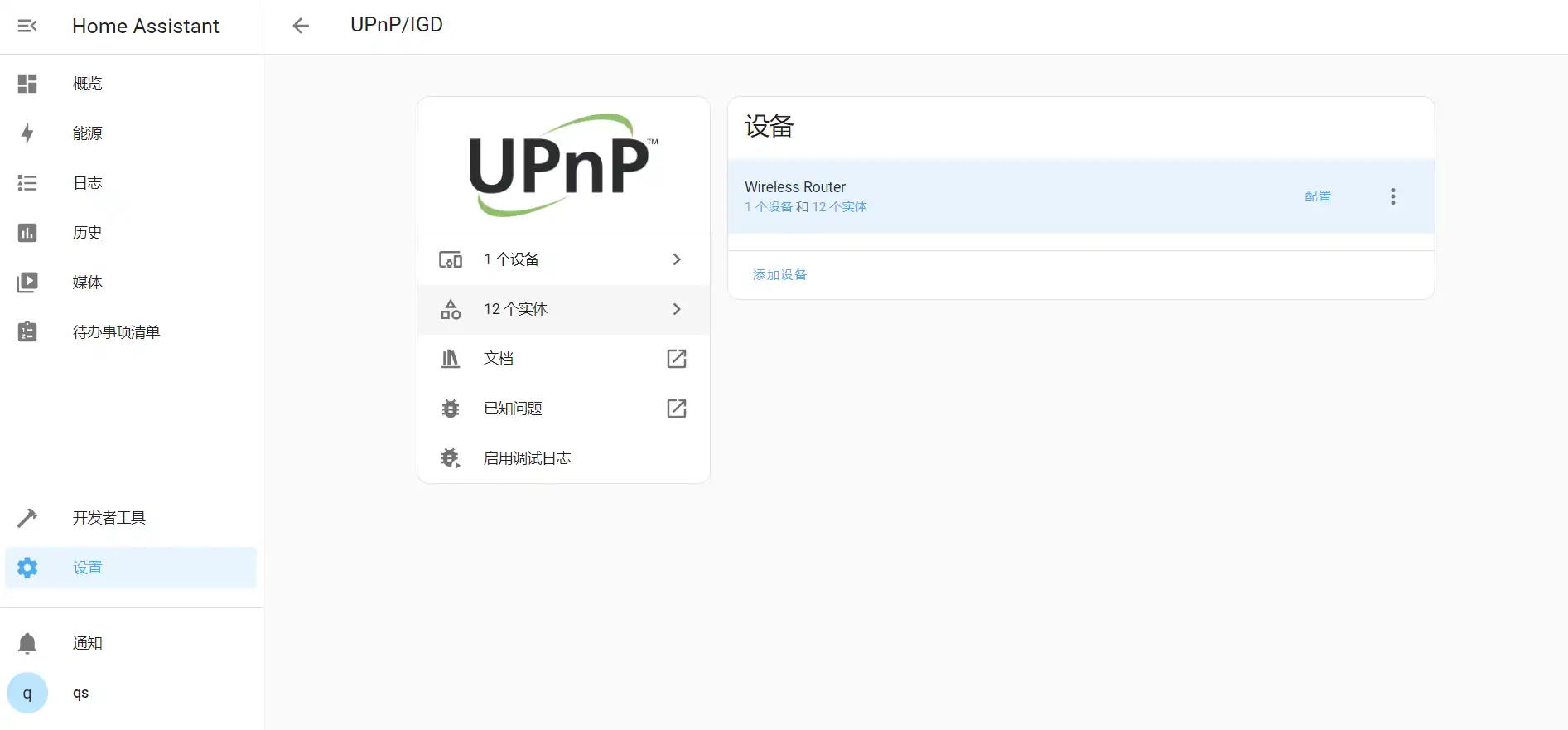Viewport: 1568px width, 730px height.
Task: Open the 概览 overview dashboard icon
Action: pos(27,84)
